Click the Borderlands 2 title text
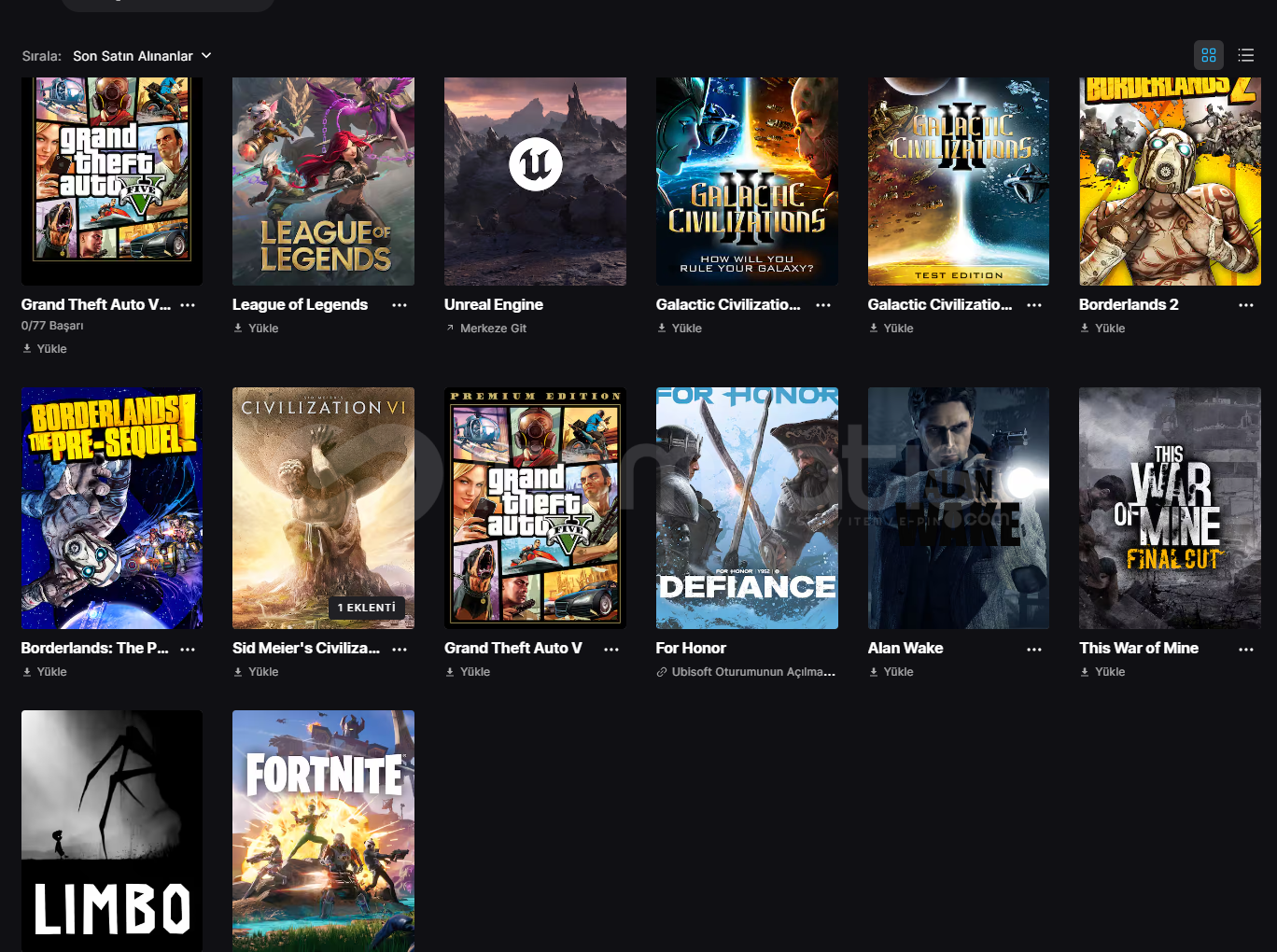Image resolution: width=1277 pixels, height=952 pixels. (1129, 304)
